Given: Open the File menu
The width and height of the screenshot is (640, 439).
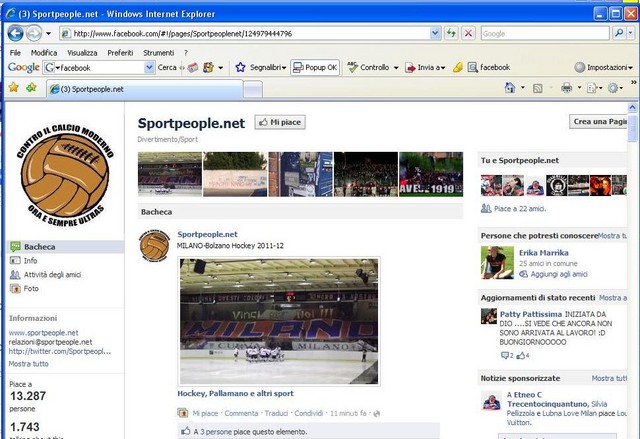Looking at the screenshot, I should 15,53.
